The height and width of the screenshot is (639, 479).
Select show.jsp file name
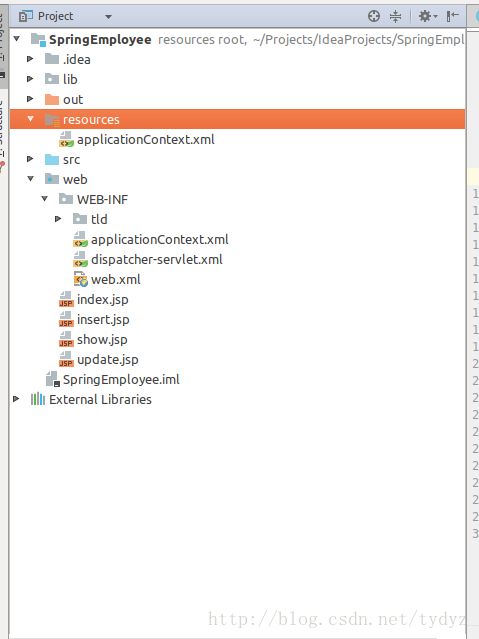click(x=102, y=339)
